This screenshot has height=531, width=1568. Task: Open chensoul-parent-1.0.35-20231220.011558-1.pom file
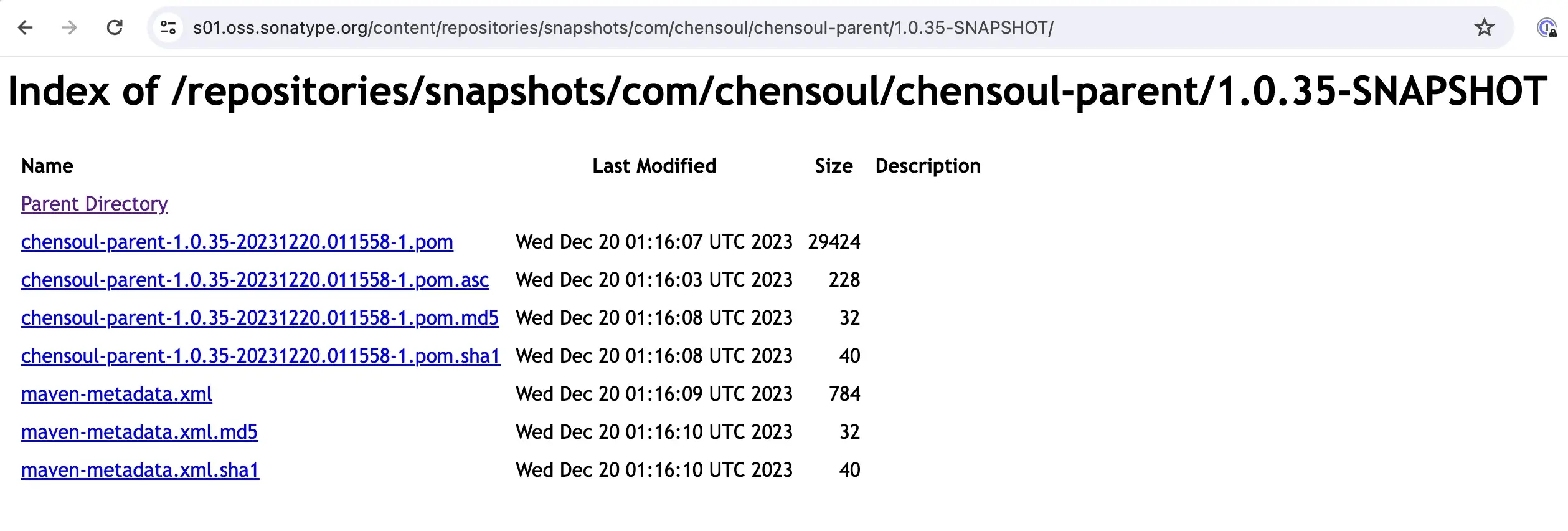click(x=237, y=242)
